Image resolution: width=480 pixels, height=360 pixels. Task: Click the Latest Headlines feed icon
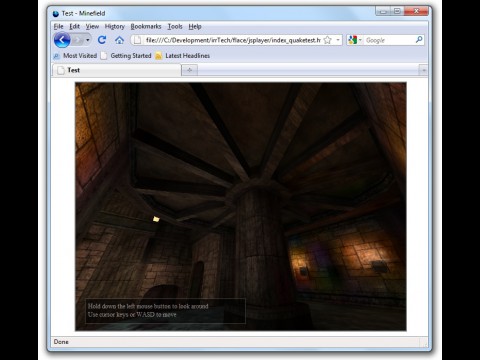(x=158, y=56)
